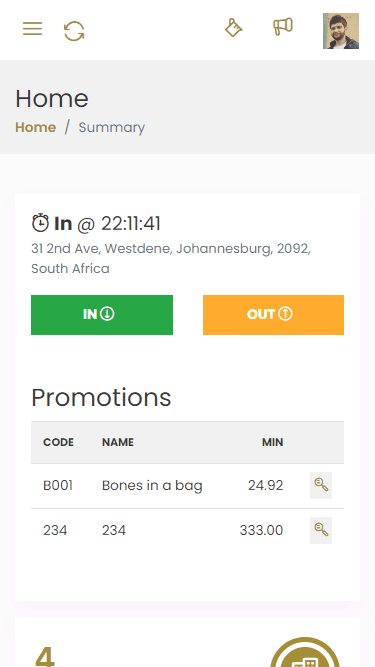Screen dimensions: 375x667
Task: Click the refresh sync icon
Action: [74, 31]
